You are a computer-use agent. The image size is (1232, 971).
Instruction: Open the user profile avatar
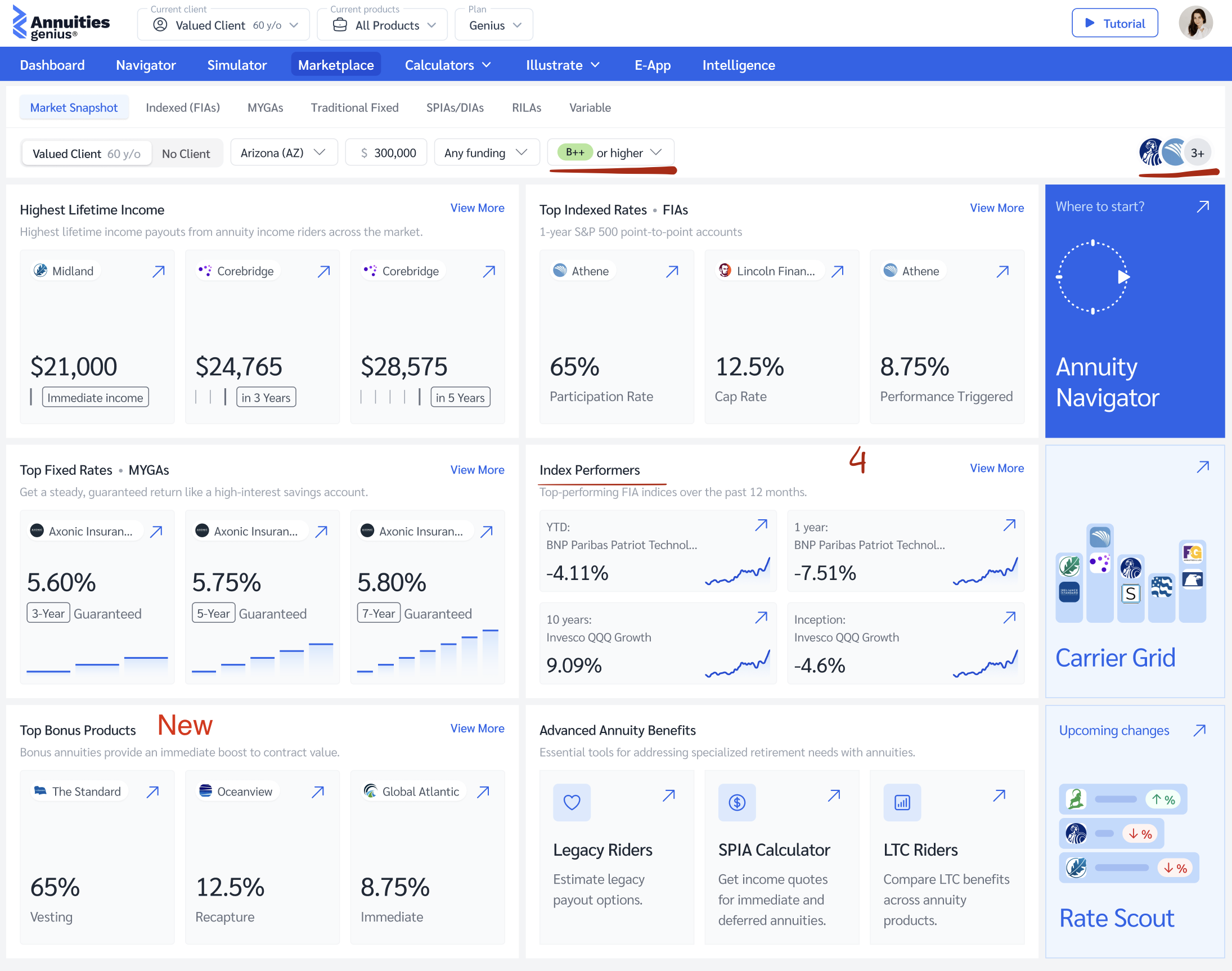pyautogui.click(x=1195, y=23)
